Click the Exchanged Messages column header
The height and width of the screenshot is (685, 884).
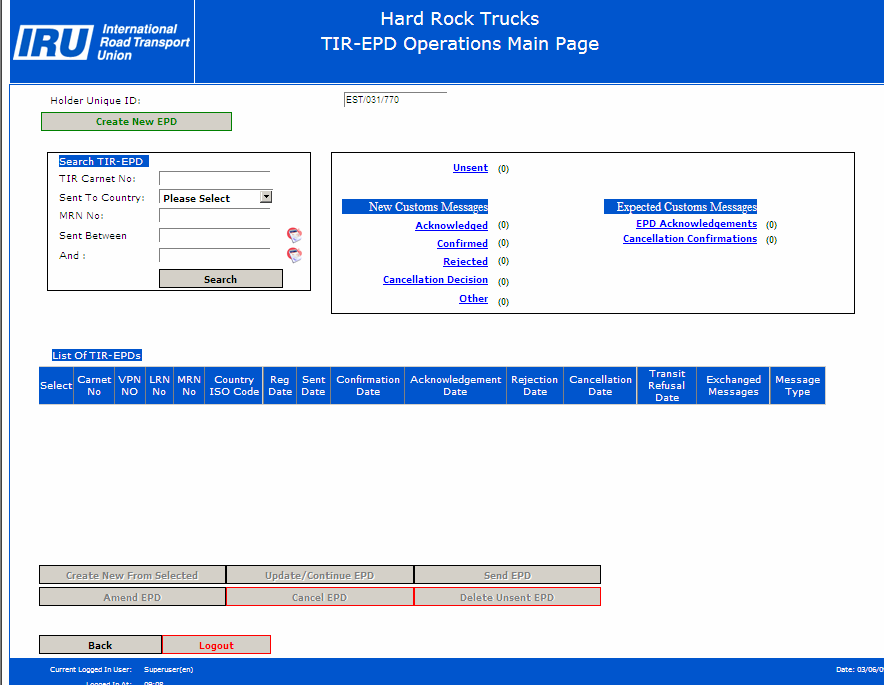tap(733, 386)
